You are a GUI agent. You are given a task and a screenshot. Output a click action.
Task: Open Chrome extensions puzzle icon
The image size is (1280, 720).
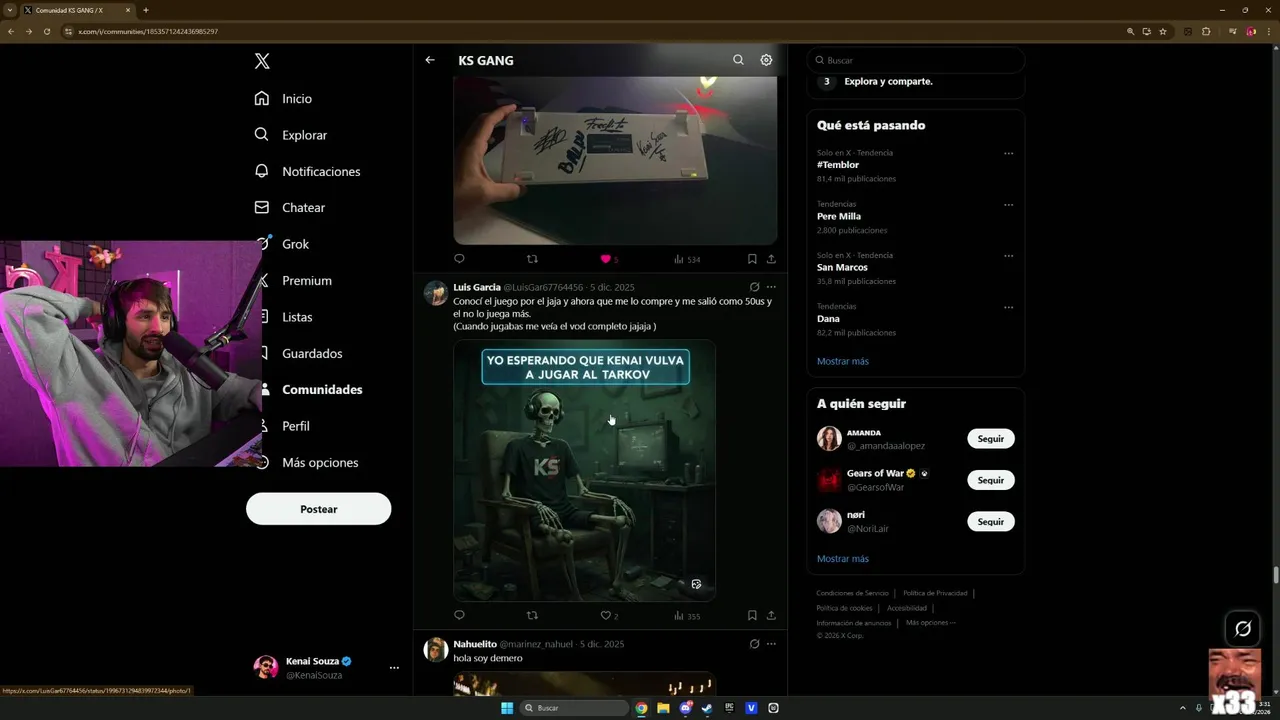point(1206,31)
